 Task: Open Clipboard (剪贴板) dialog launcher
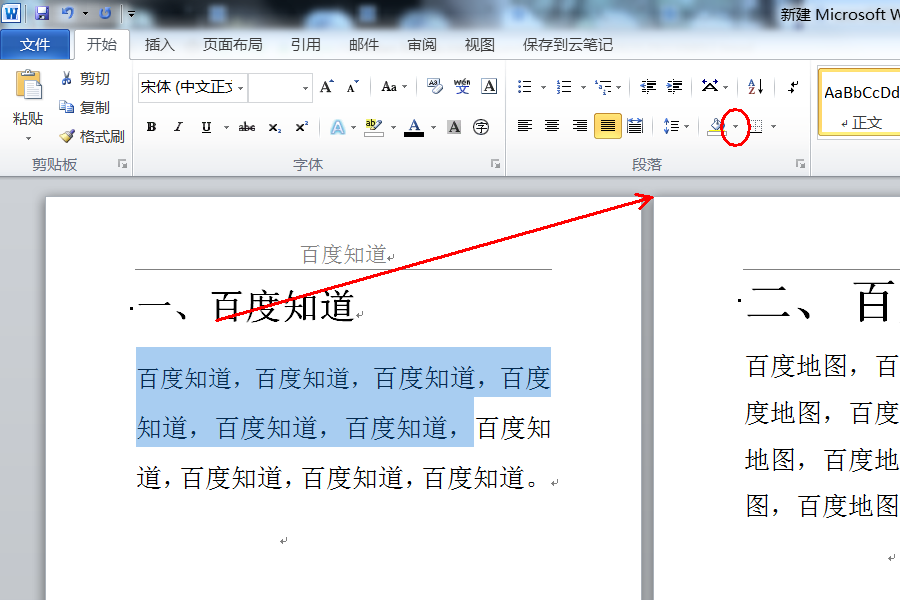pos(122,164)
